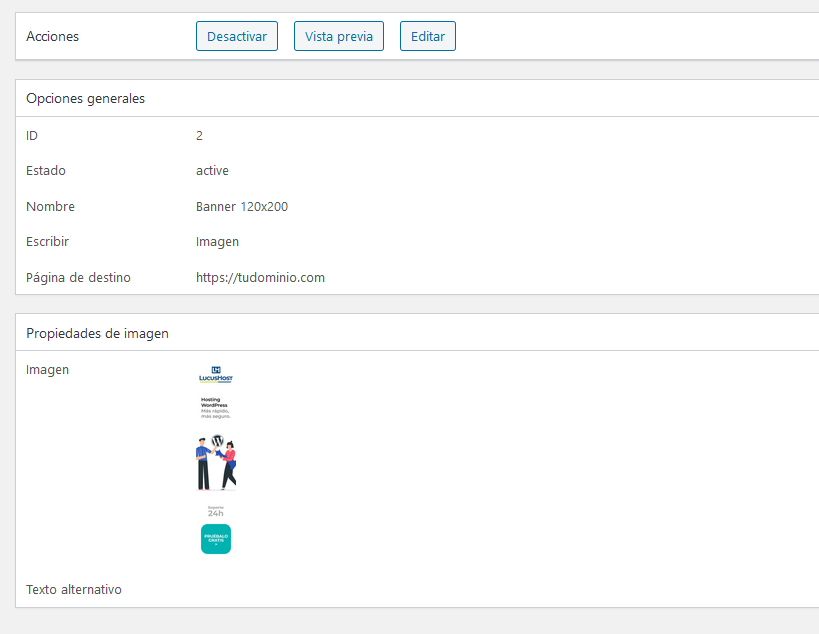Click the Texto alternativo label
This screenshot has height=634, width=819.
click(74, 589)
